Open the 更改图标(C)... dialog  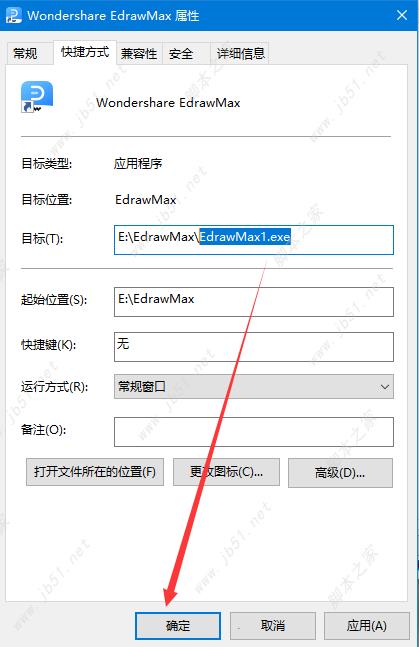(226, 472)
